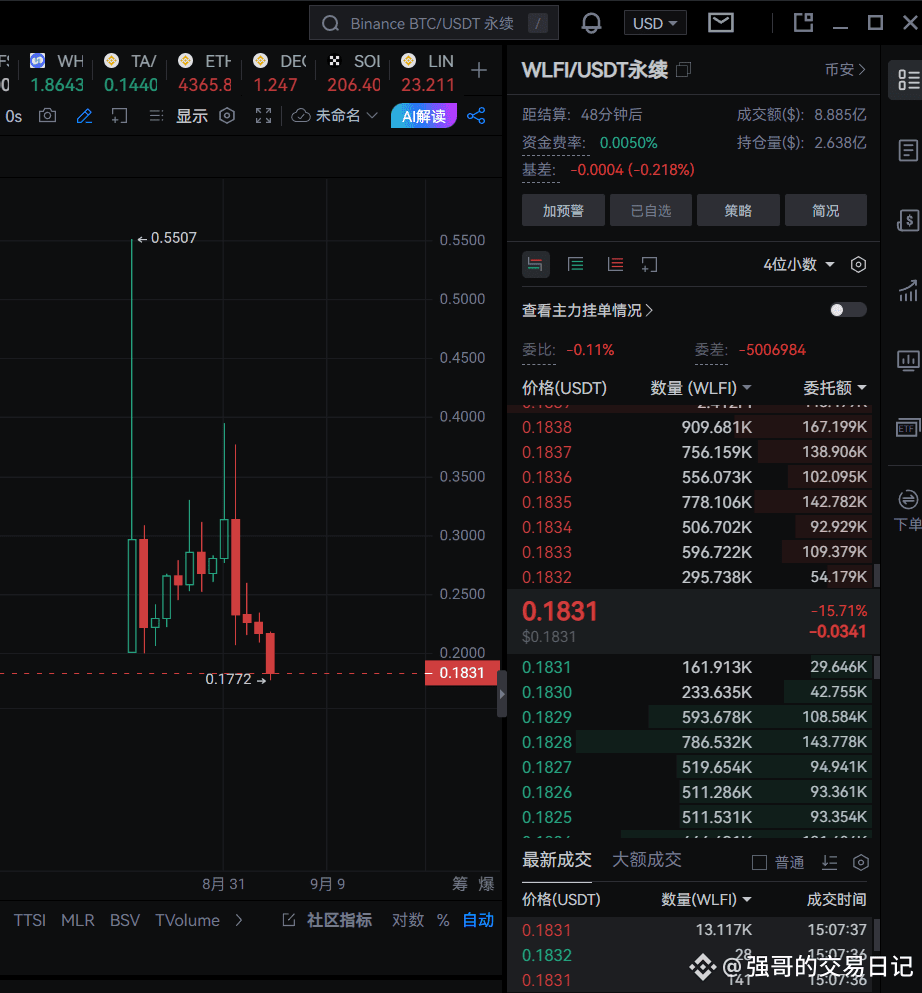Viewport: 922px width, 993px height.
Task: Open the list lines icon beside 显示
Action: coord(156,116)
